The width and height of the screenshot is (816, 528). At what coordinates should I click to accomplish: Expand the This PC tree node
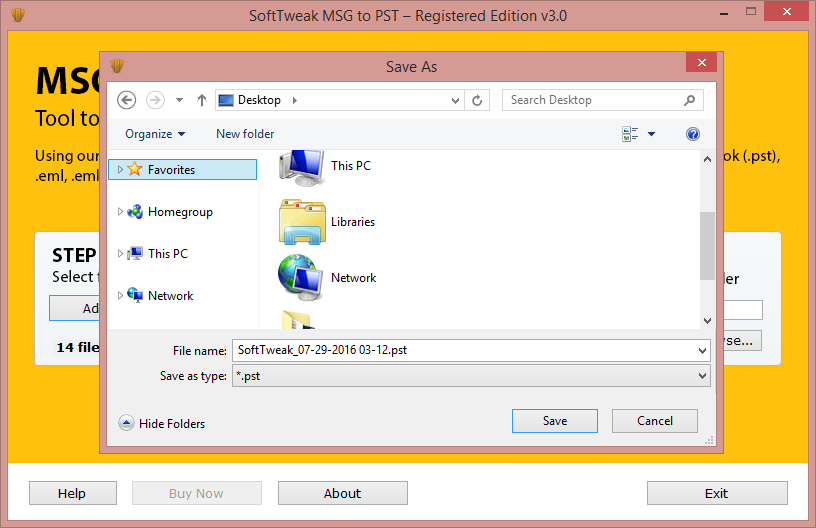point(120,254)
